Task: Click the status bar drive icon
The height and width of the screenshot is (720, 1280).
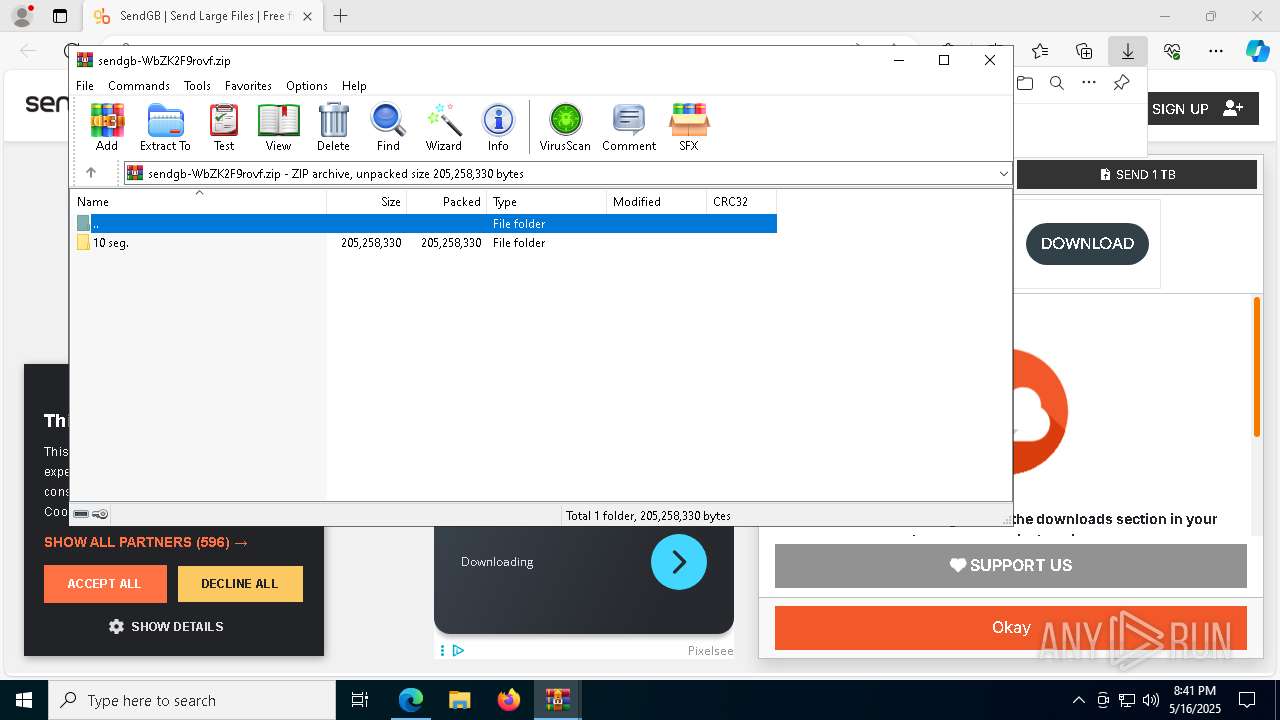Action: [x=81, y=514]
